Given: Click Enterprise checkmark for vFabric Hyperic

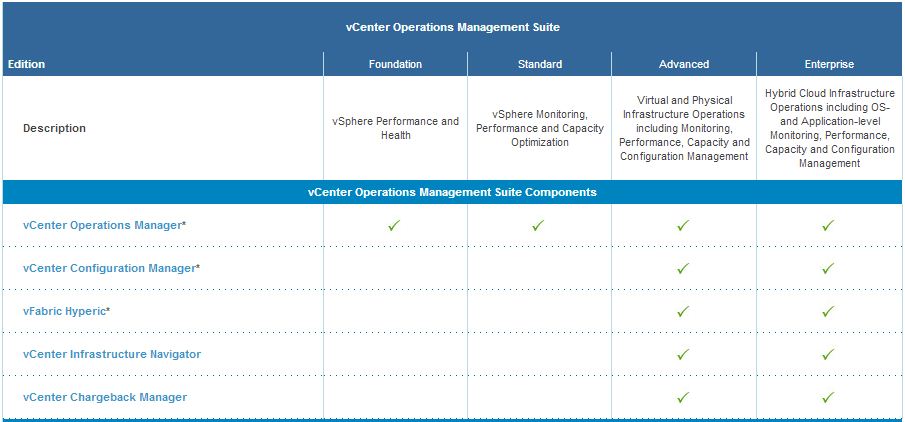Looking at the screenshot, I should [x=828, y=312].
